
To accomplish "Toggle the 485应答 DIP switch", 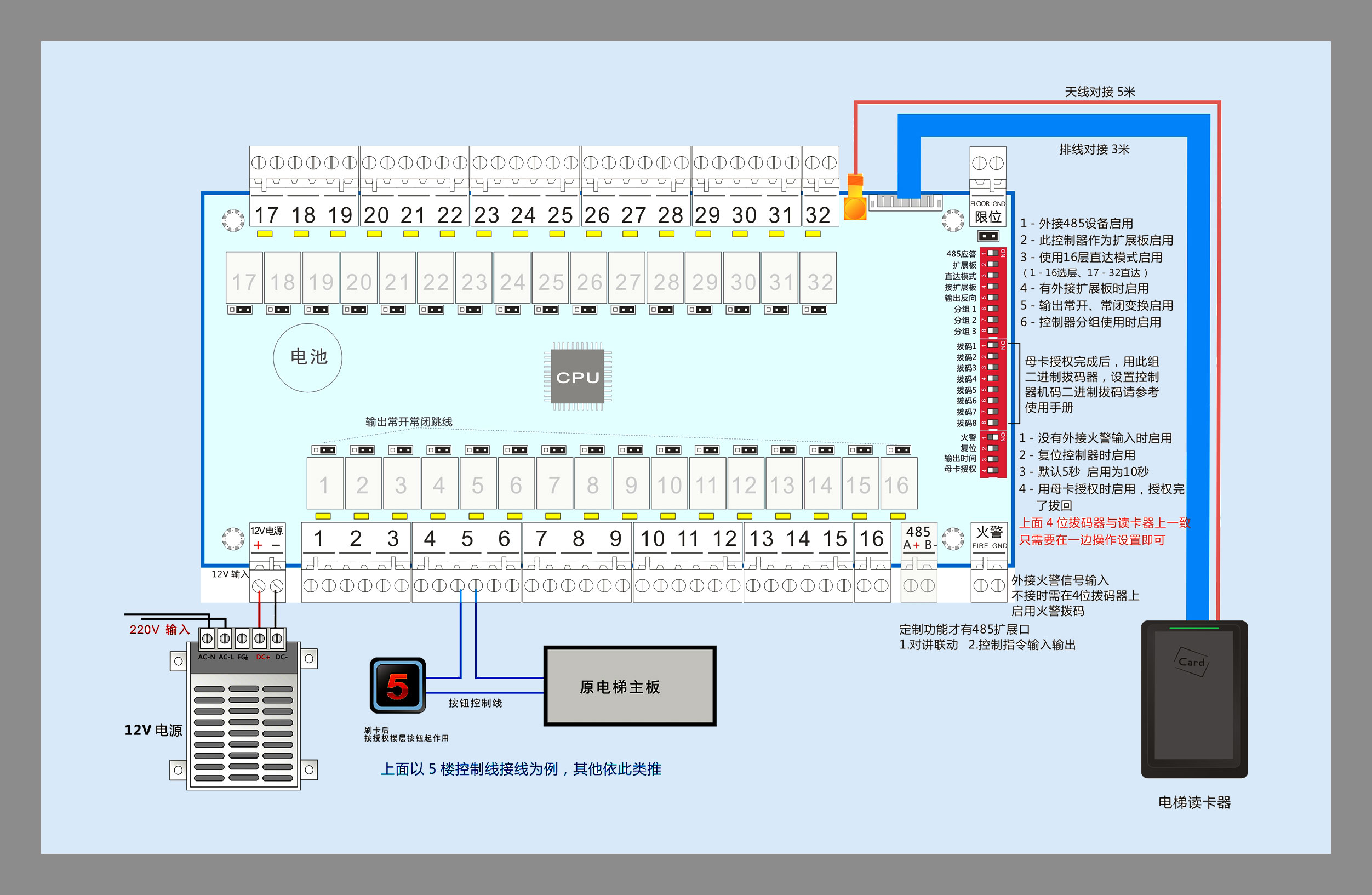I will point(993,253).
